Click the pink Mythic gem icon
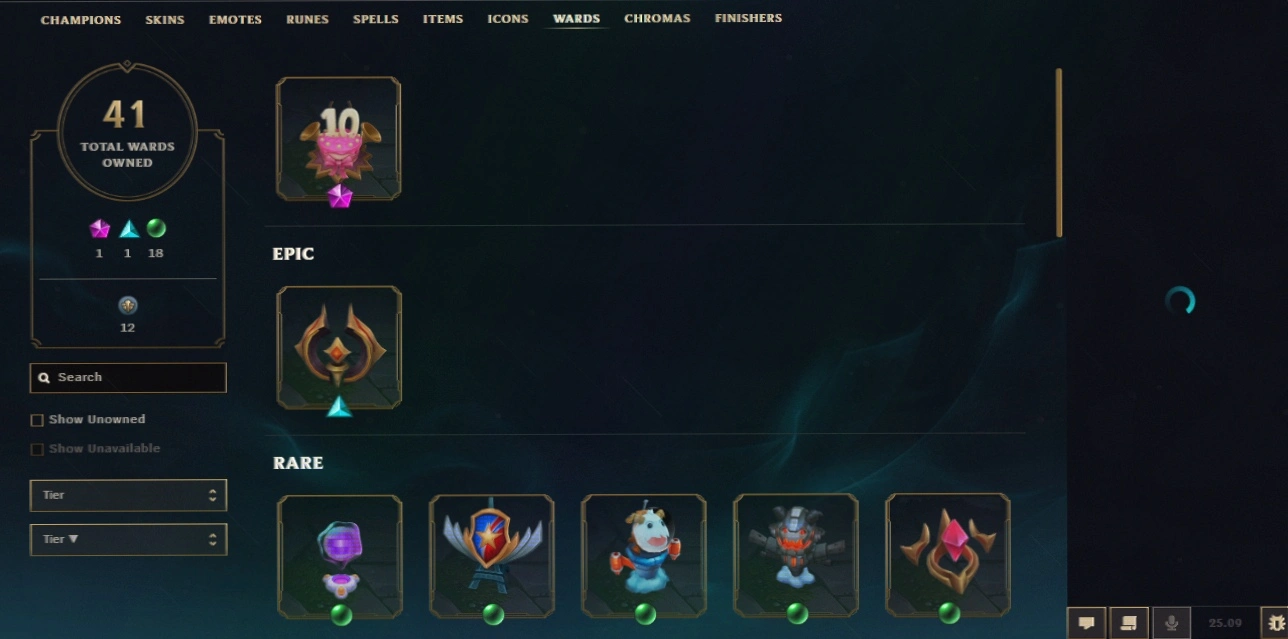Screen dimensions: 1288x639 [x=99, y=229]
